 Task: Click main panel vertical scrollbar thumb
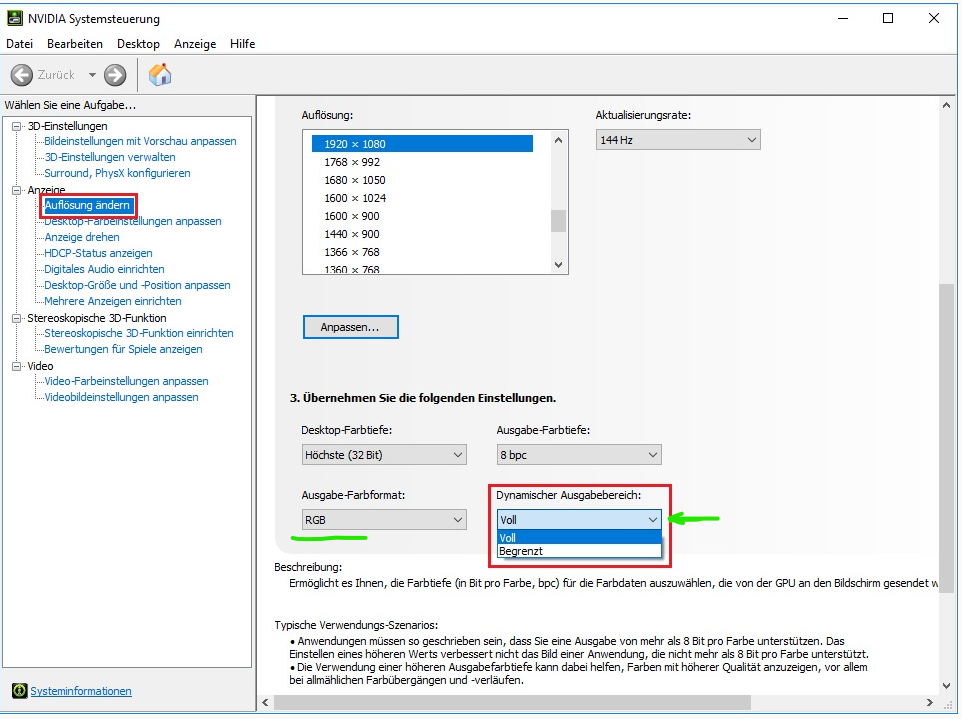point(946,438)
